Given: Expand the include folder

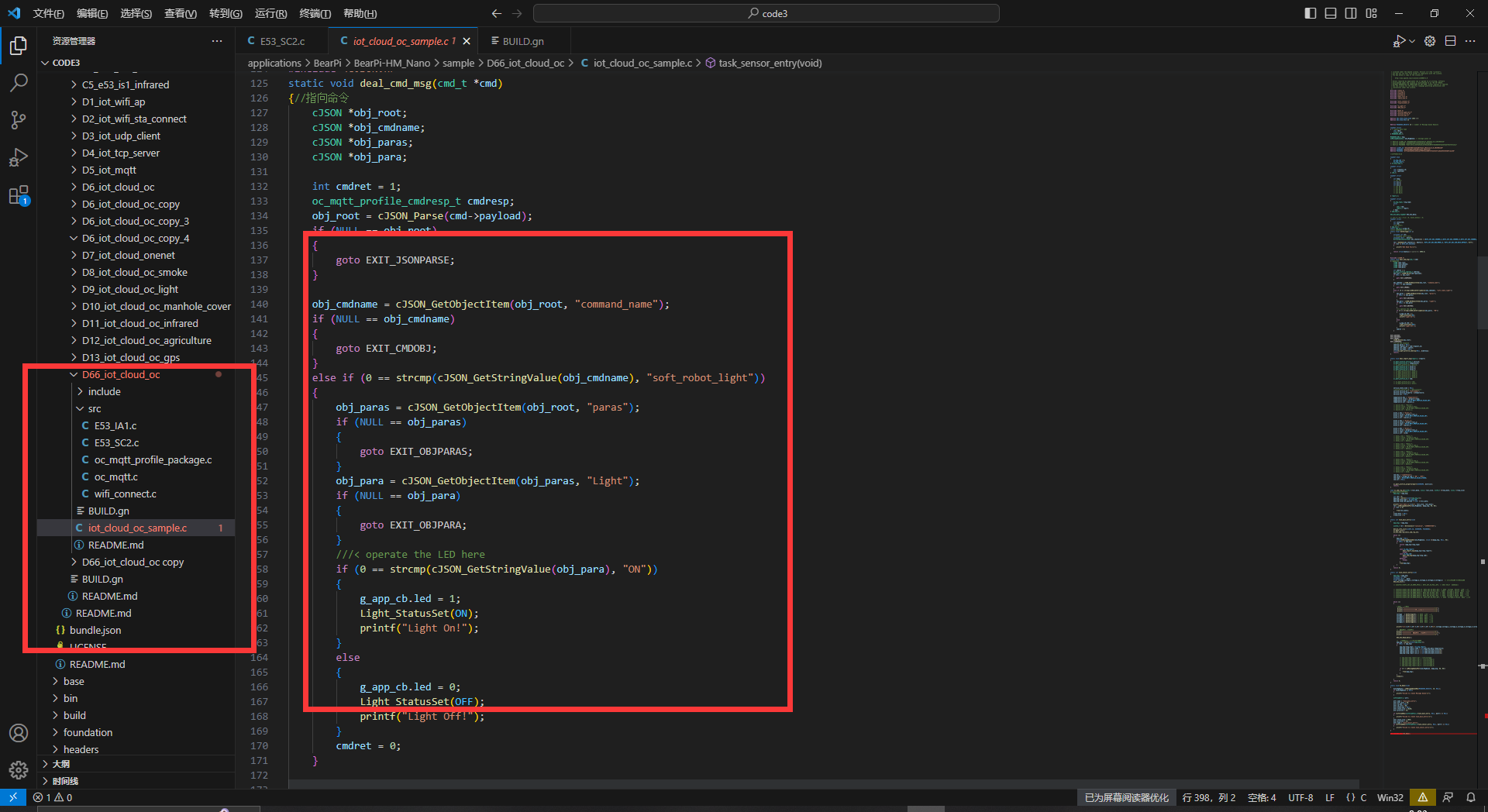Looking at the screenshot, I should (x=104, y=391).
